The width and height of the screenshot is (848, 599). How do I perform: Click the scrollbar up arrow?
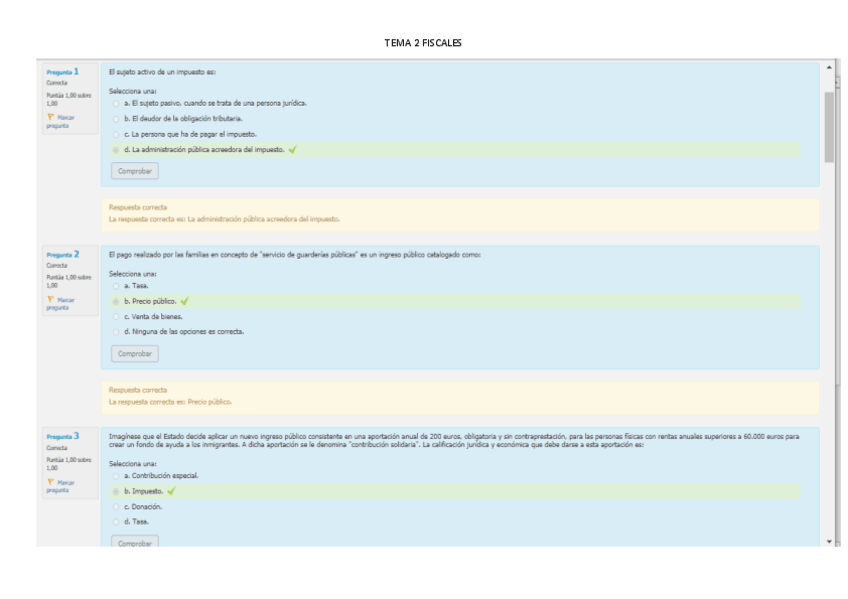tap(829, 67)
